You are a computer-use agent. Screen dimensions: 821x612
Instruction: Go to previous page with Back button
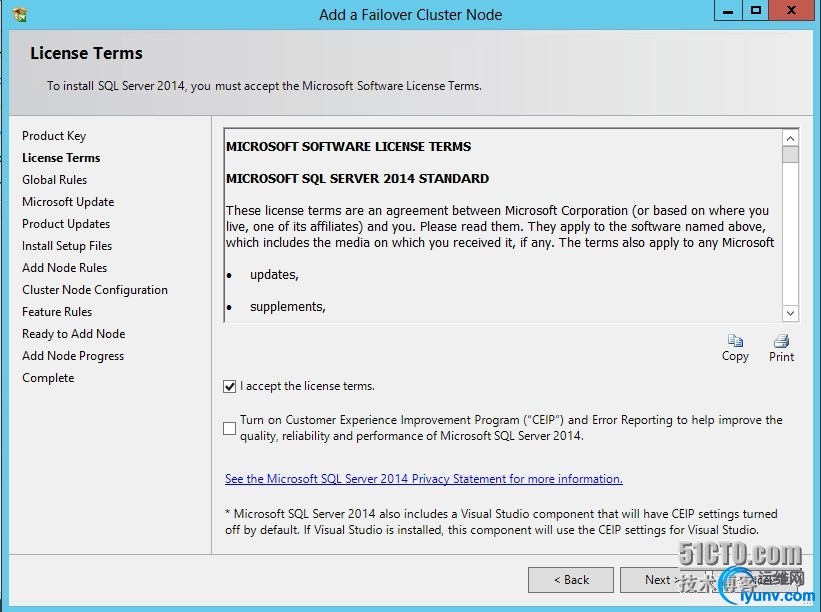click(571, 580)
